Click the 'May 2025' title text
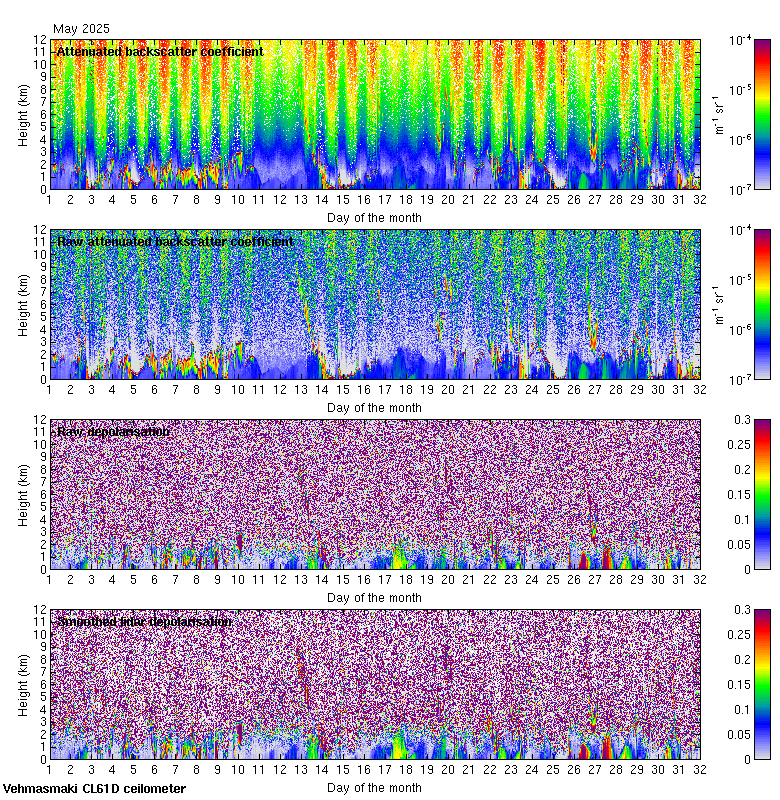 coord(81,29)
